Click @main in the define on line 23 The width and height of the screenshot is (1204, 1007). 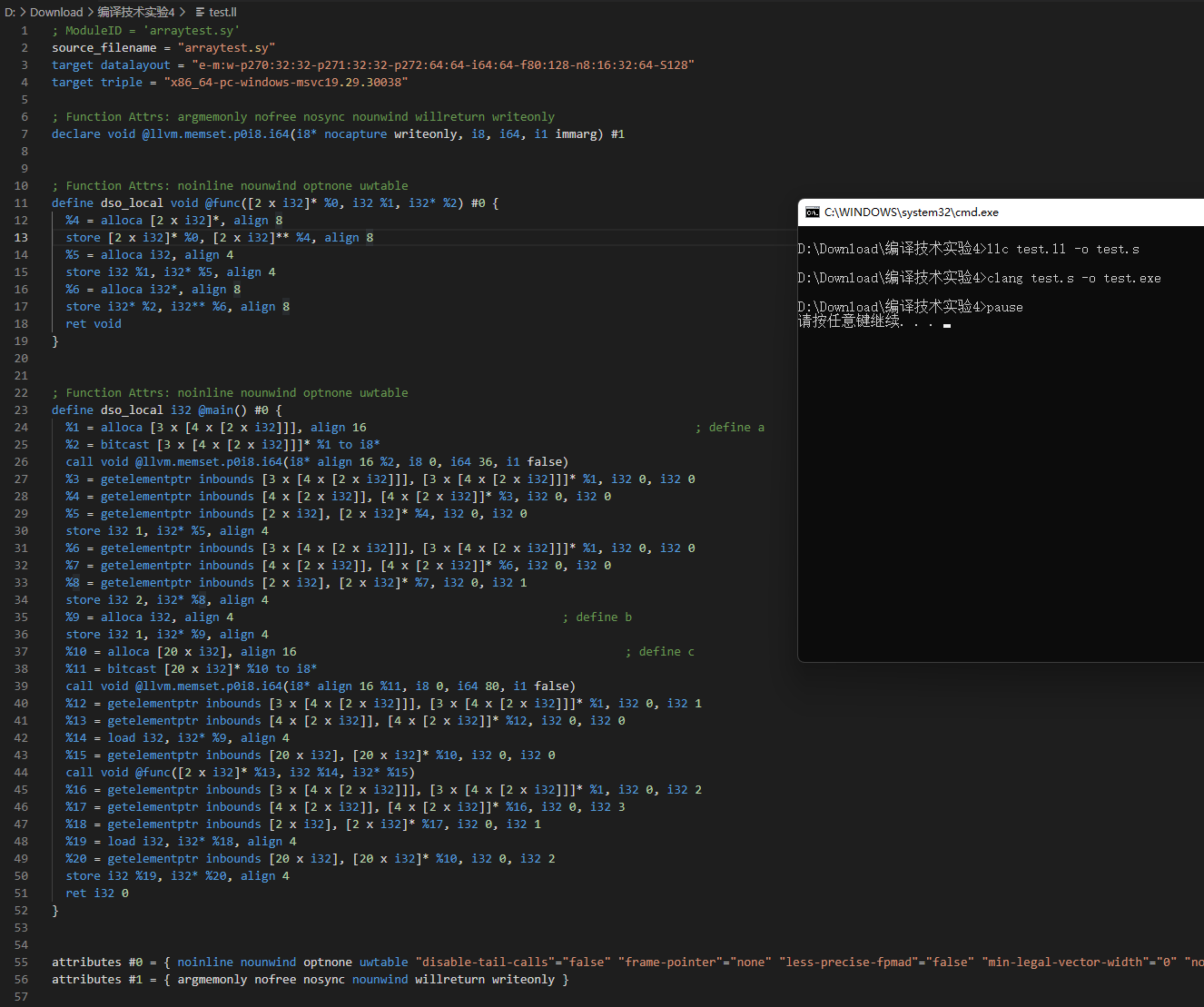click(216, 410)
